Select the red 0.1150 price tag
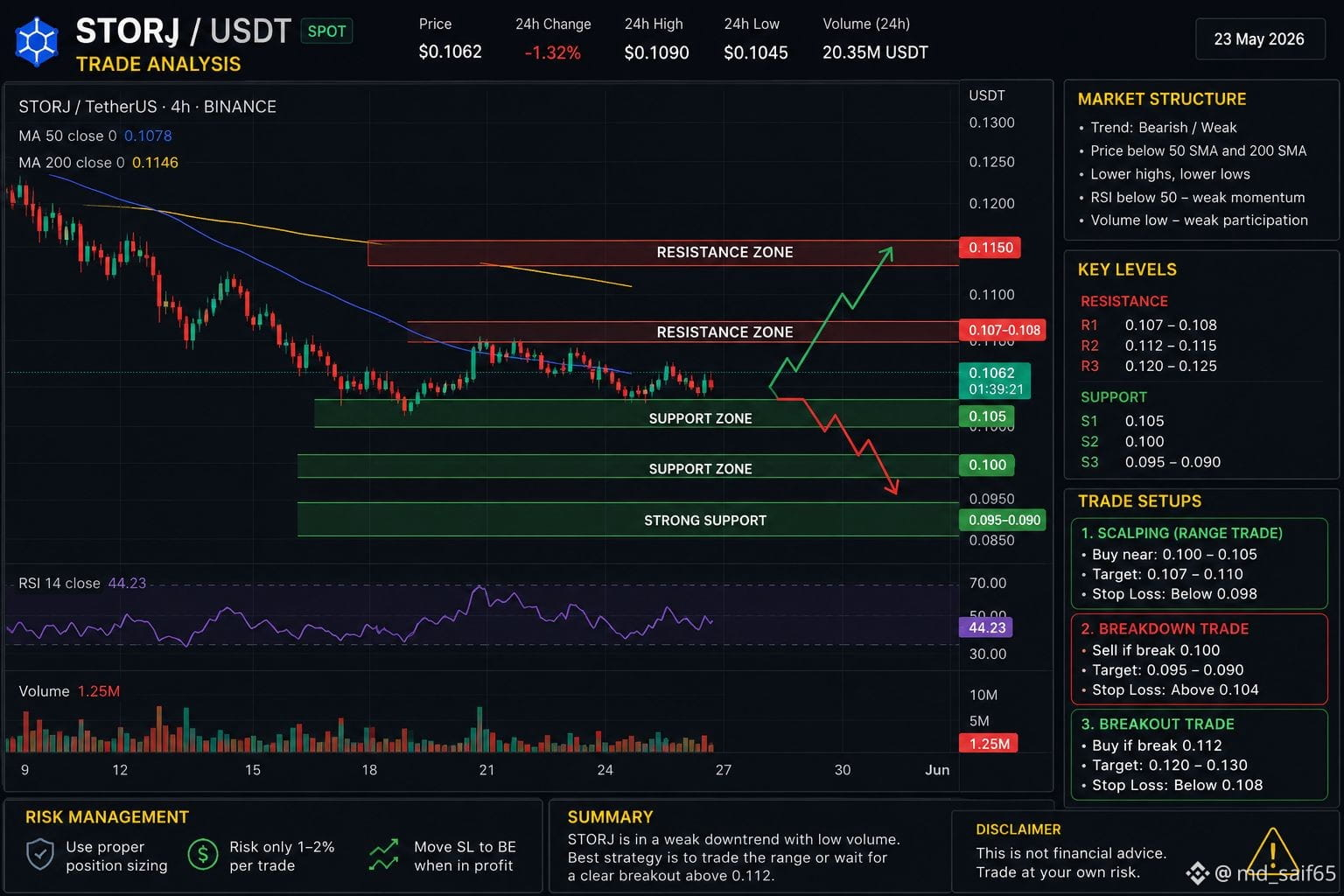 tap(990, 248)
